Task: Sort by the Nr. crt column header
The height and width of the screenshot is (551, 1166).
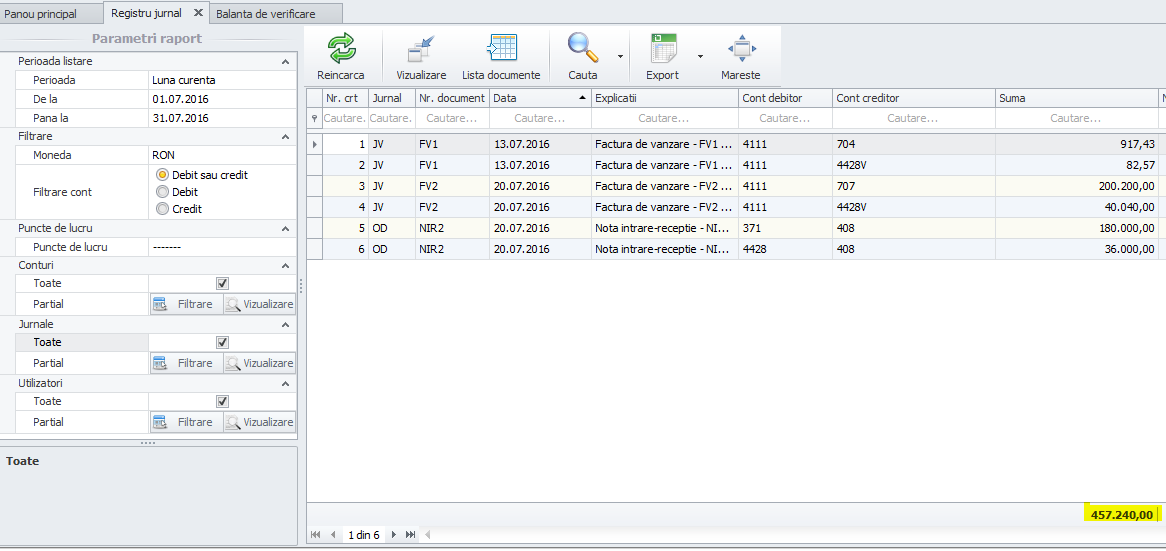Action: click(x=345, y=98)
